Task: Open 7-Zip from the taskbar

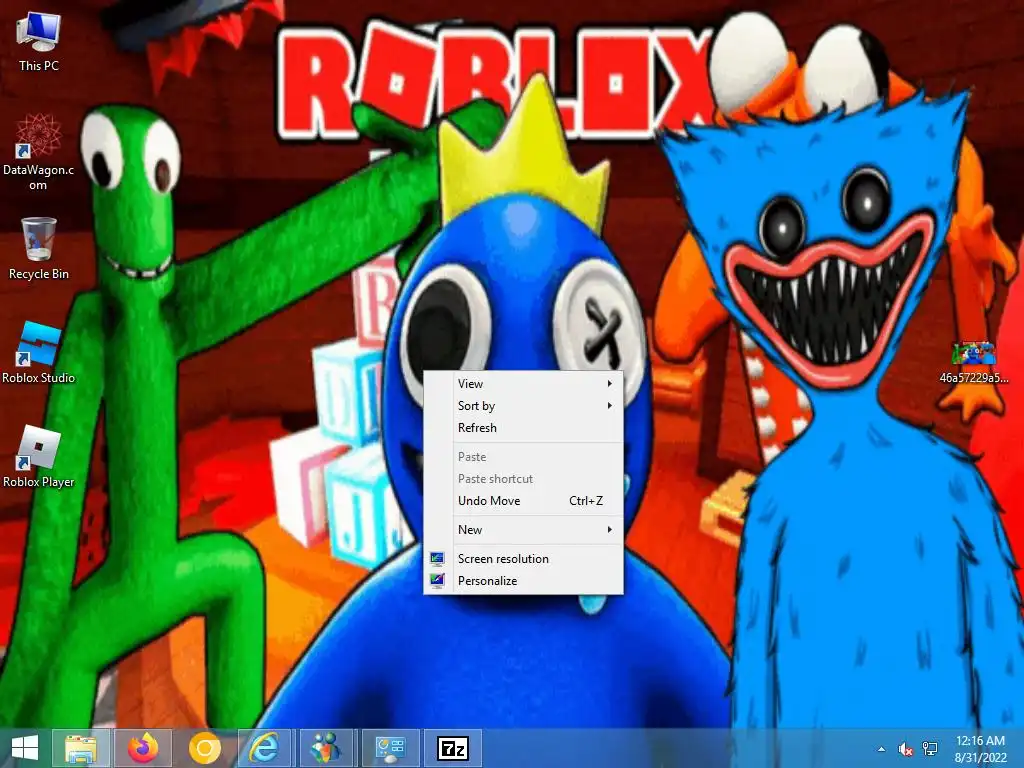Action: [x=453, y=748]
